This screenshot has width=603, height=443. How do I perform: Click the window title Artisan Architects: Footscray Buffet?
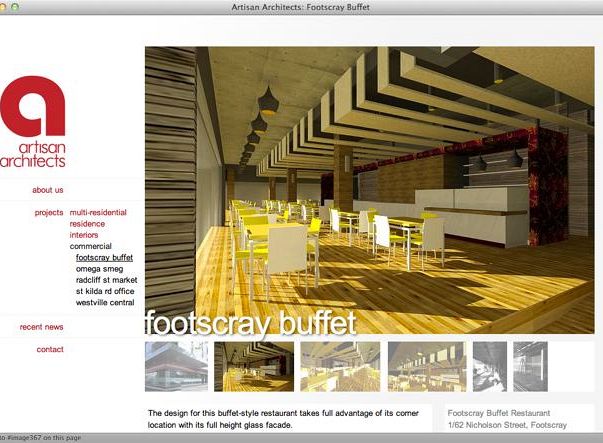coord(300,7)
